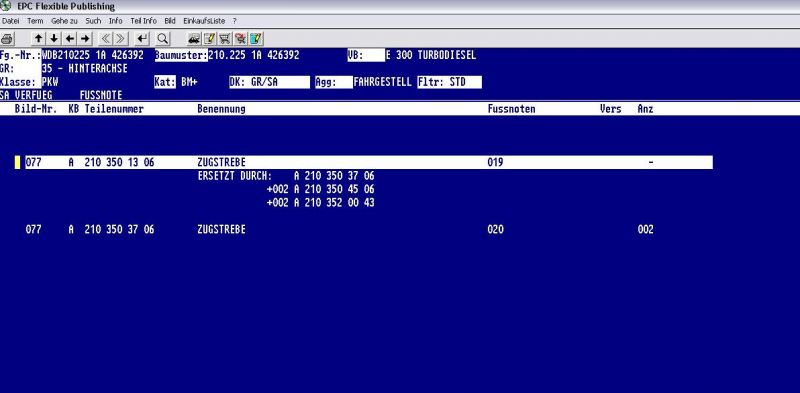Click E 300 TURBODIESEL text
This screenshot has width=800, height=393.
click(431, 55)
